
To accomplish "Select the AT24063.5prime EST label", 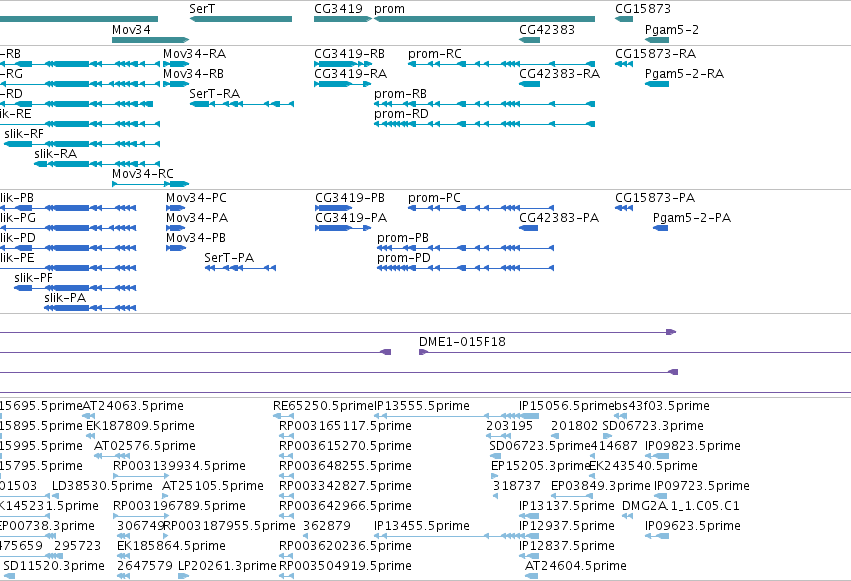I will coord(133,406).
